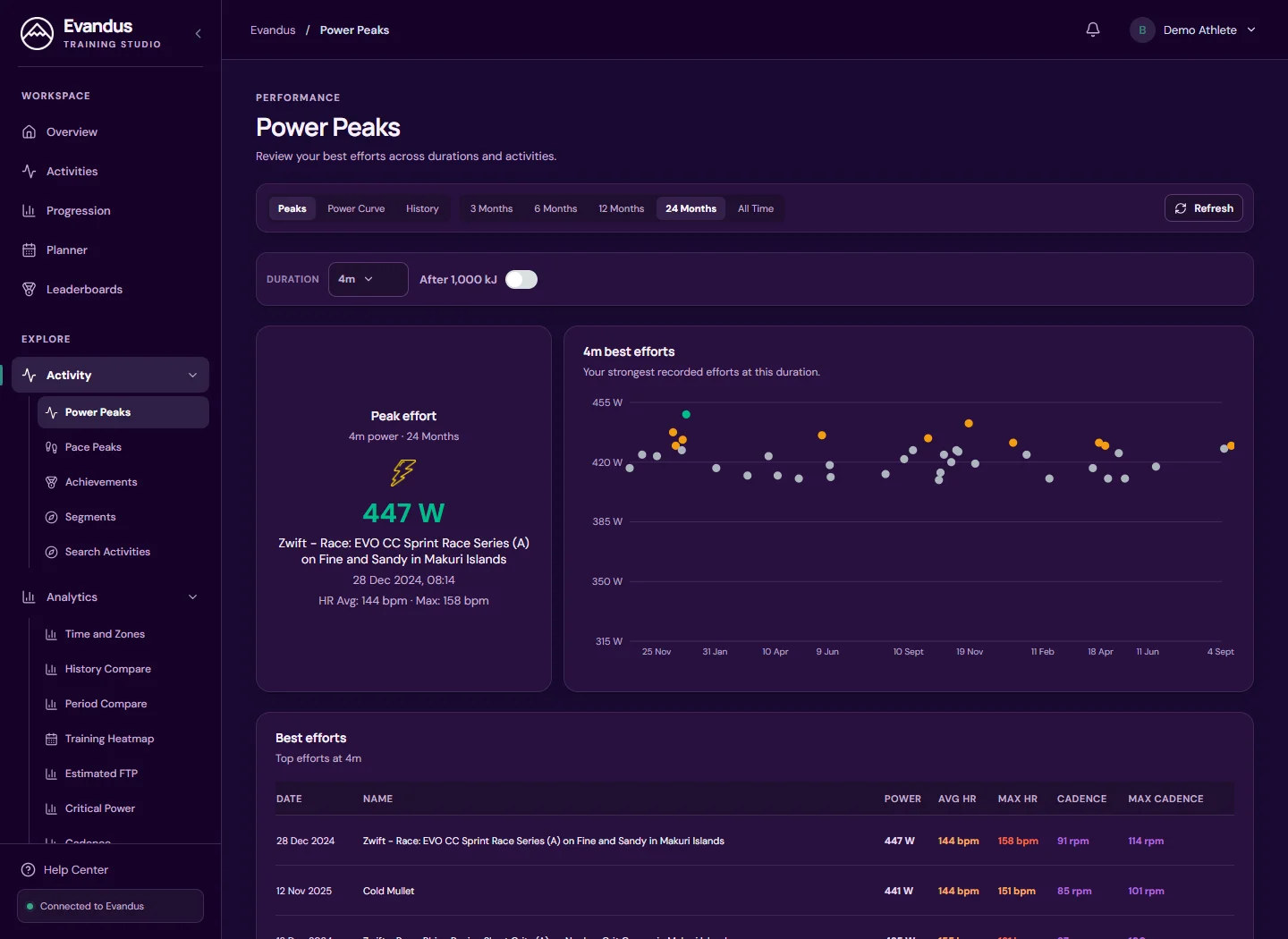Viewport: 1288px width, 939px height.
Task: Click the 447 W power cell
Action: 899,841
